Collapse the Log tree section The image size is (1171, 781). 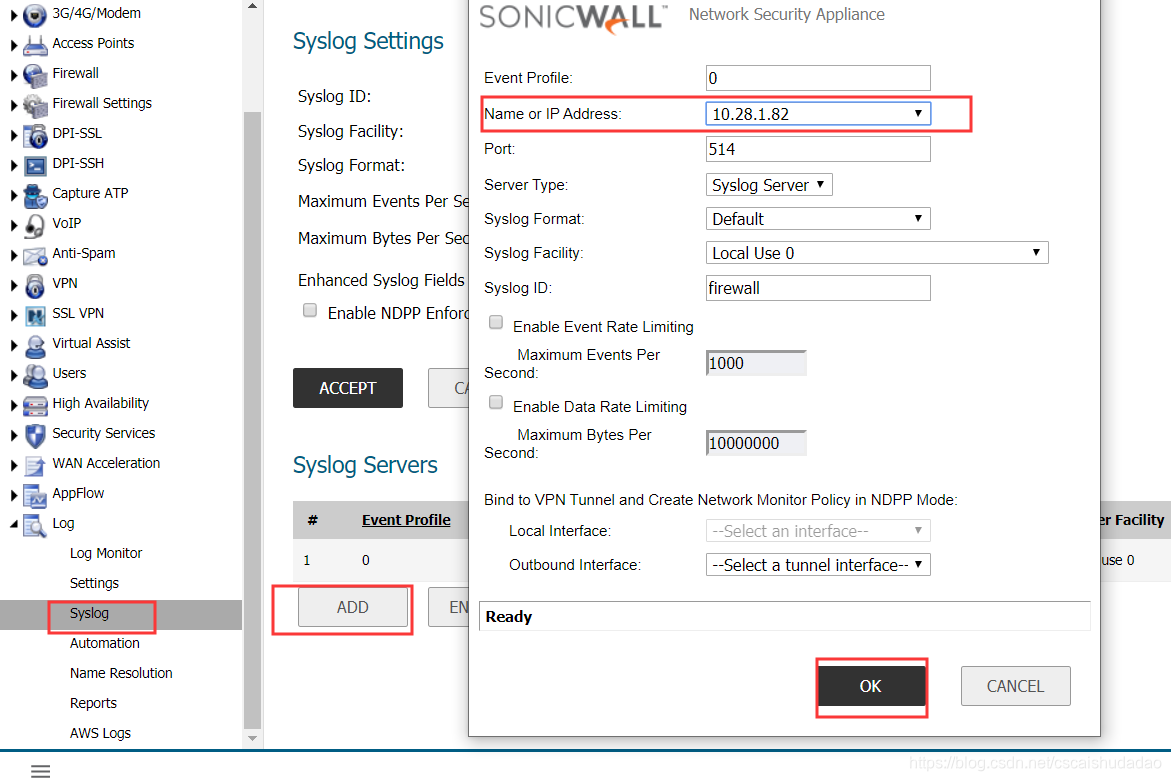click(x=13, y=524)
